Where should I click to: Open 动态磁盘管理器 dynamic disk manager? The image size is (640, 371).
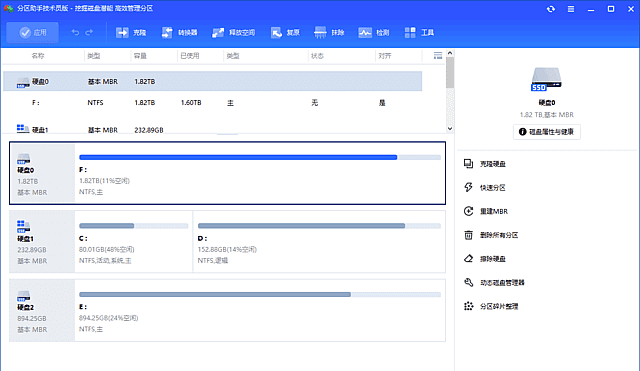[494, 282]
